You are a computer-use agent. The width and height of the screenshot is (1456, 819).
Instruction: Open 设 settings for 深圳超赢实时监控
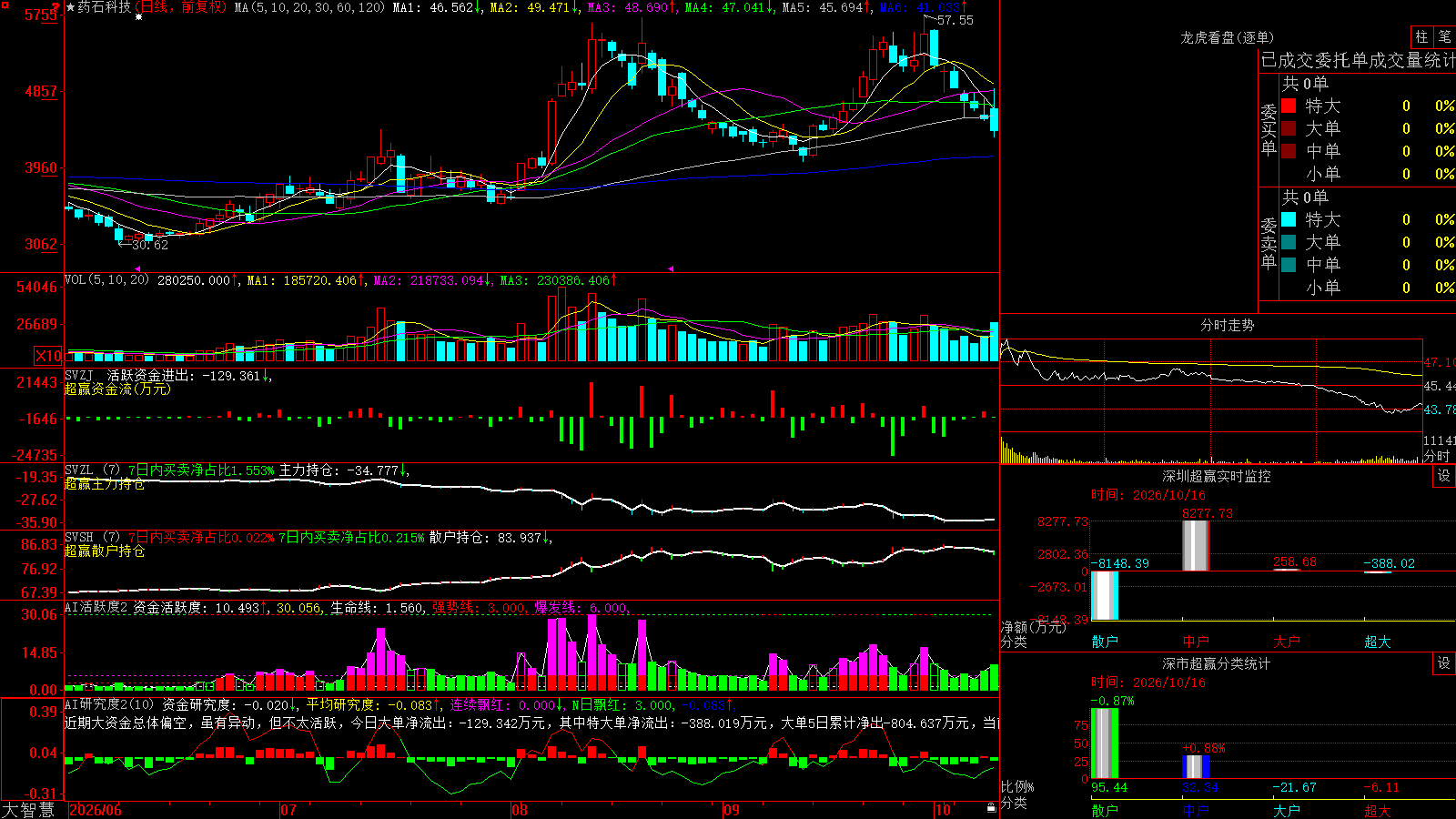tap(1444, 476)
